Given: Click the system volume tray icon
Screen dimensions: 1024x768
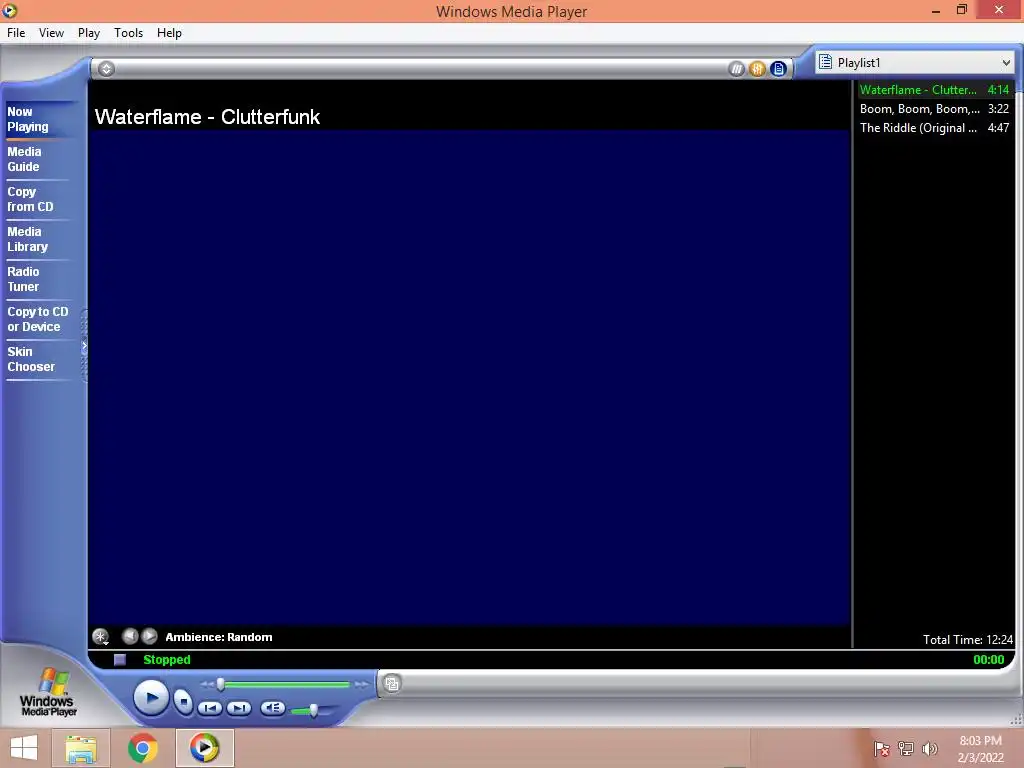Looking at the screenshot, I should [930, 749].
